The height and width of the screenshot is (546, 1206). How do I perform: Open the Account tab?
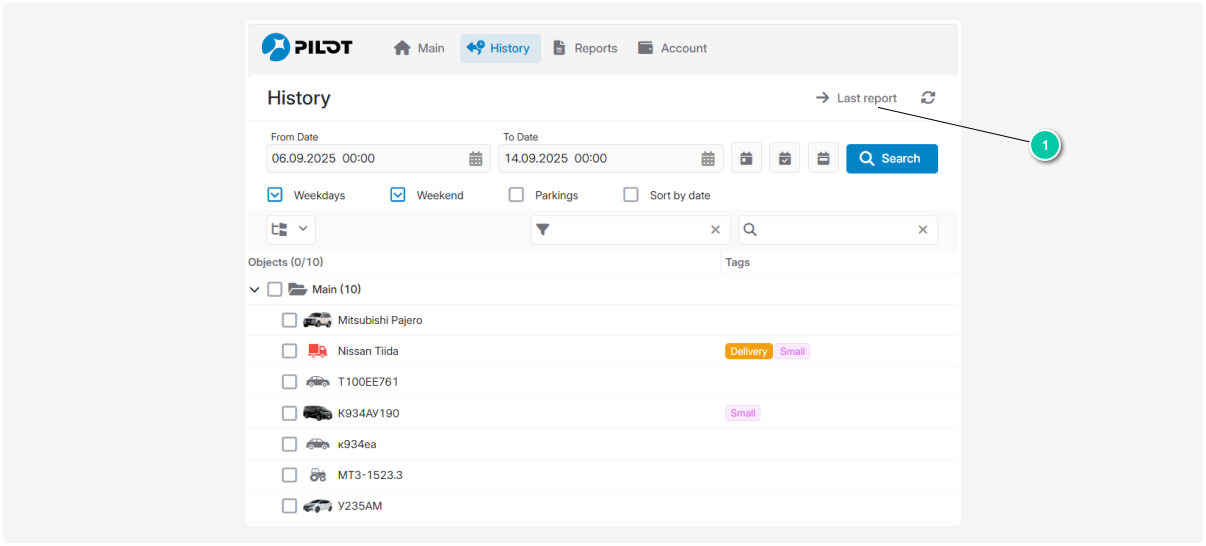point(672,48)
